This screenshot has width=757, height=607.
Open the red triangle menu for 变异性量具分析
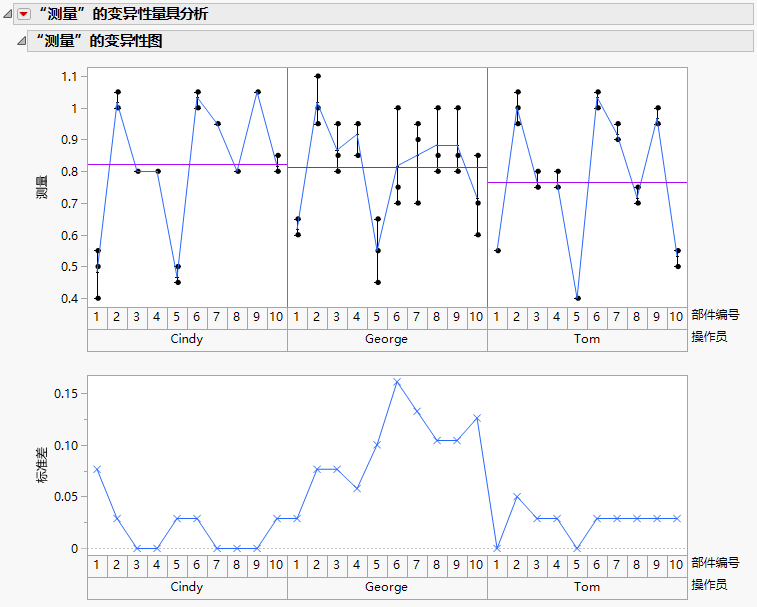click(x=24, y=14)
